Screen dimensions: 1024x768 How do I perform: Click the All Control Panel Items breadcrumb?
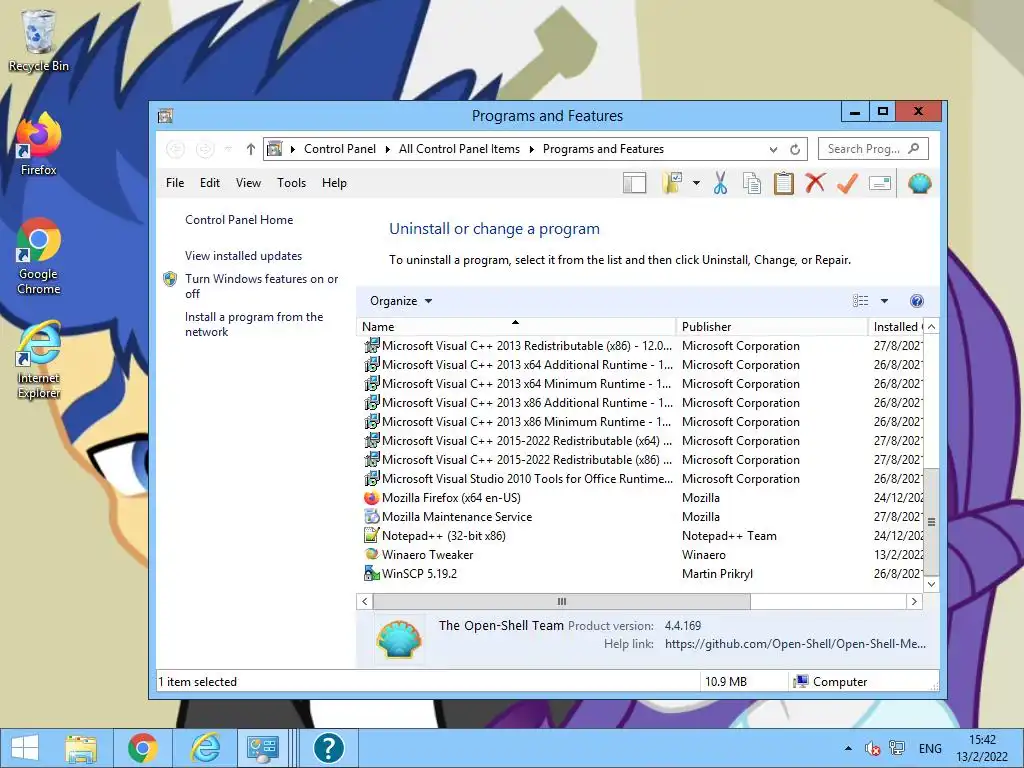[x=459, y=150]
